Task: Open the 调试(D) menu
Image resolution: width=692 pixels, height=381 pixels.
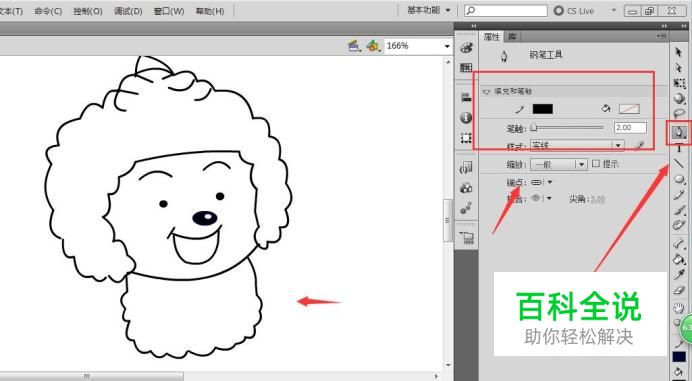Action: point(128,11)
